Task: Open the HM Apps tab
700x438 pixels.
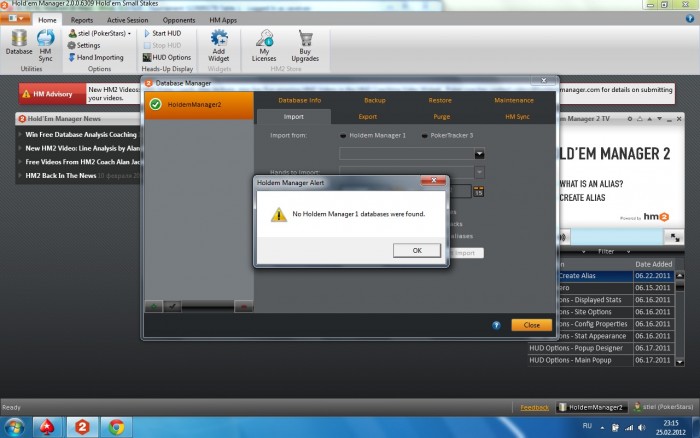Action: [x=223, y=20]
